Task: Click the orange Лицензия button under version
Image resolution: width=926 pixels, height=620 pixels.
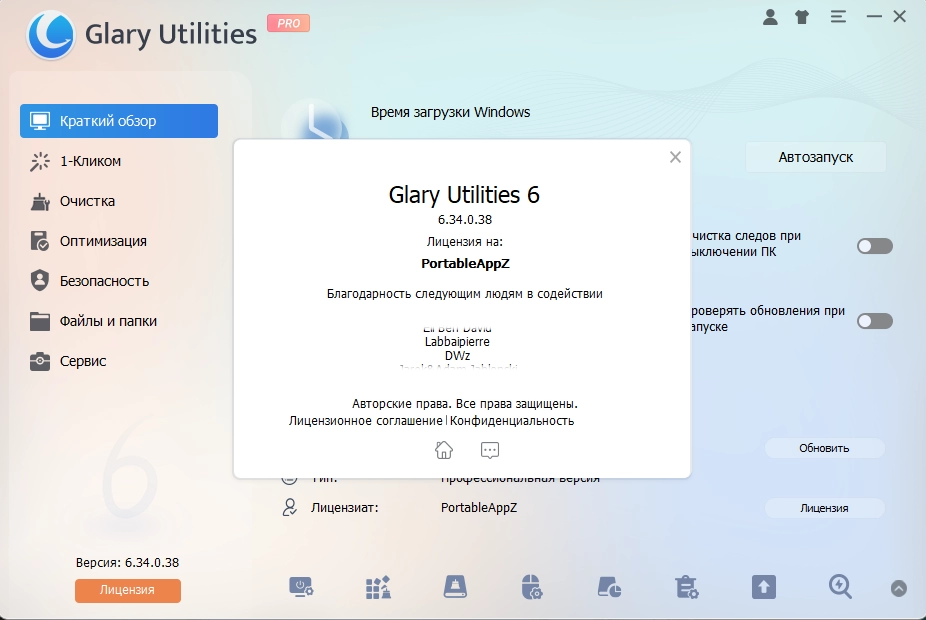Action: pos(128,590)
